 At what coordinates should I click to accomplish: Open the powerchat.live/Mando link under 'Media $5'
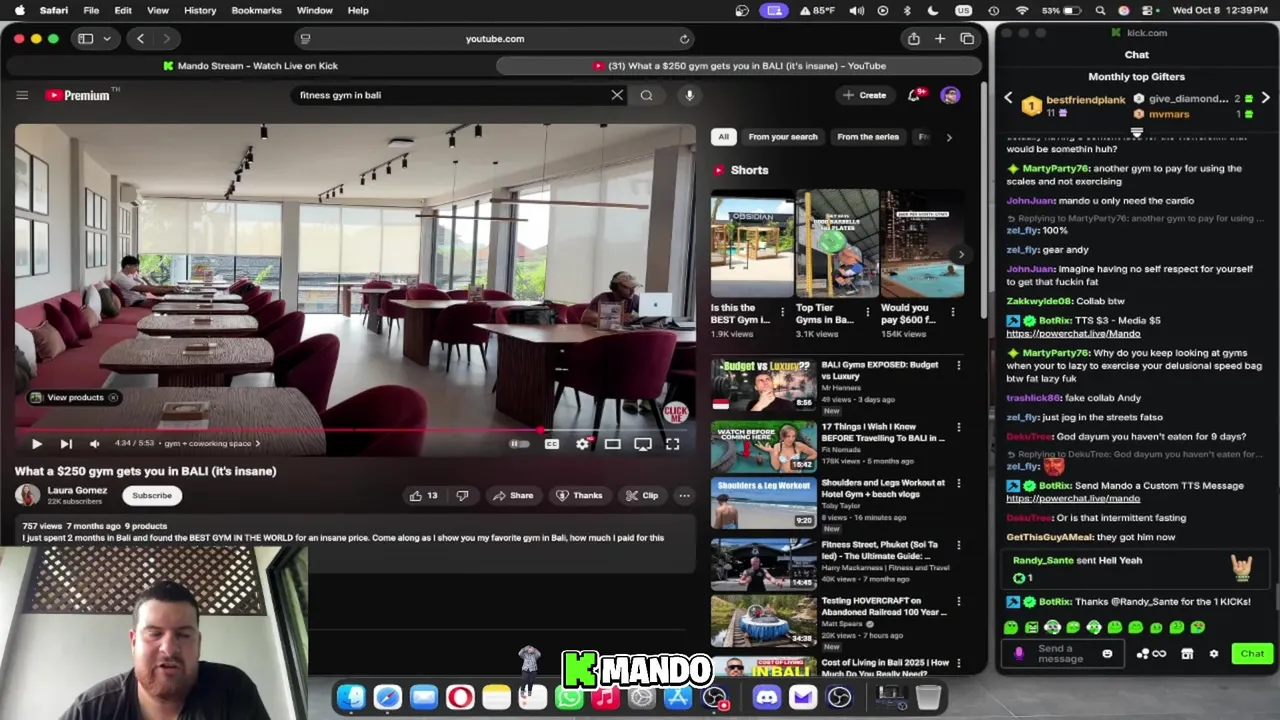1073,333
